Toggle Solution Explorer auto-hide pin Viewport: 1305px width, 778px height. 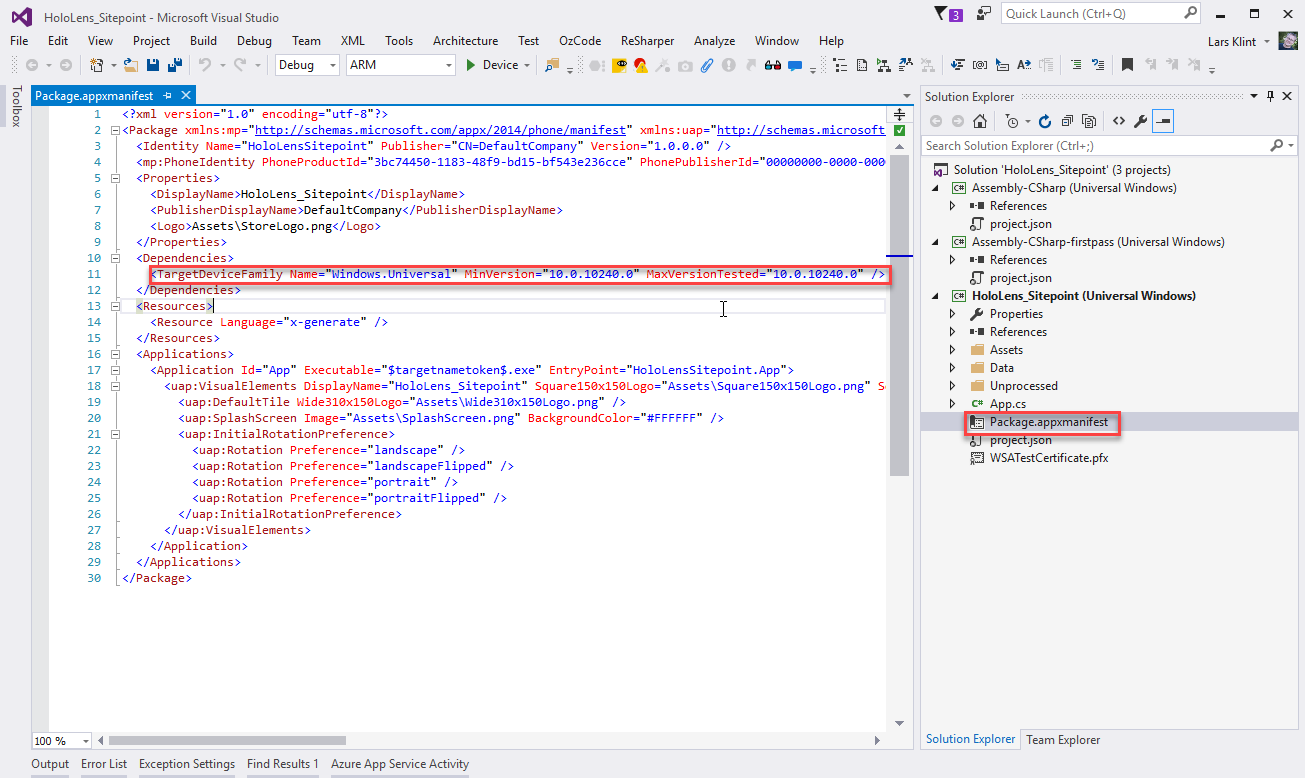point(1270,96)
